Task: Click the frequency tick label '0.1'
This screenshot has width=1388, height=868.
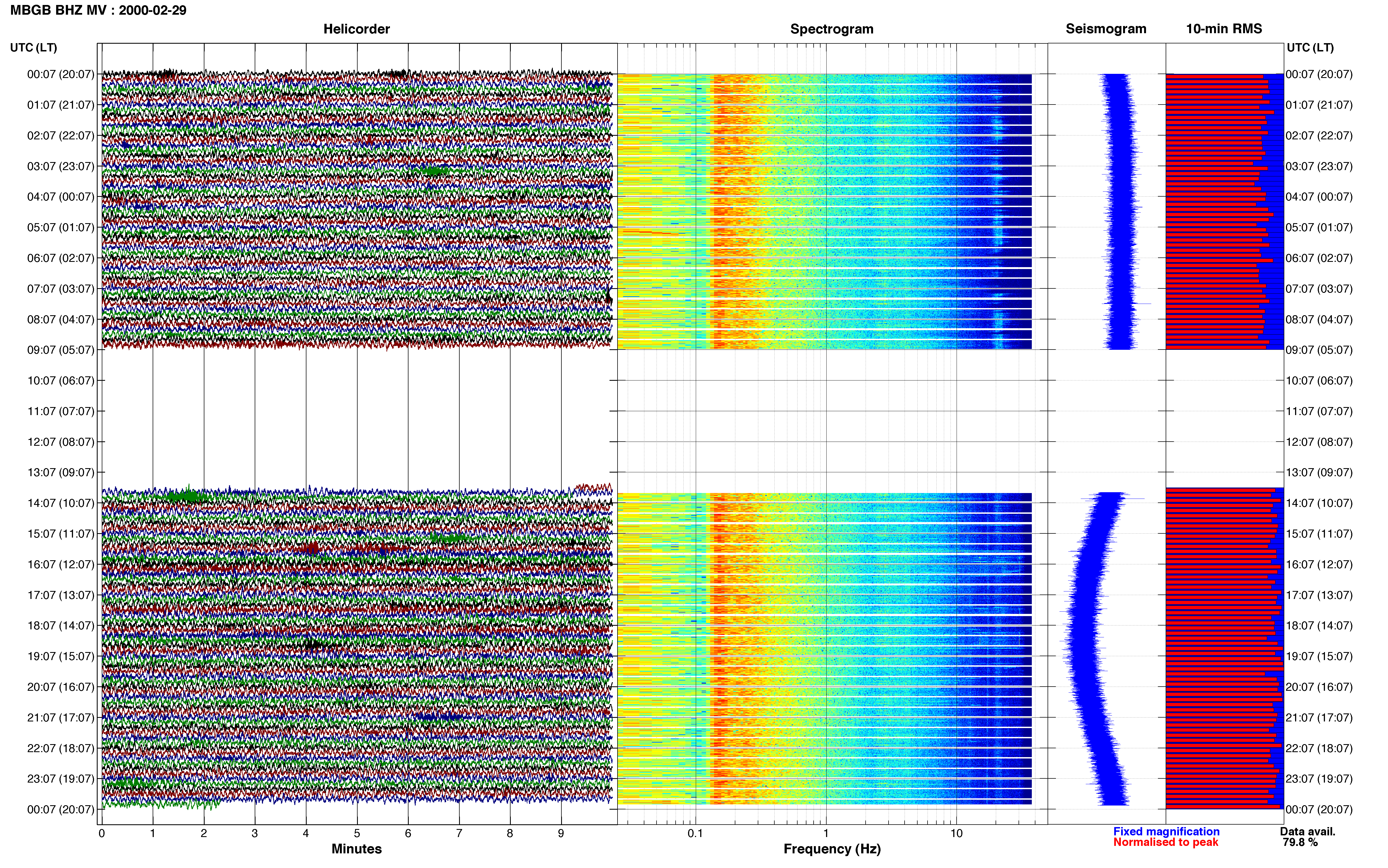Action: tap(695, 833)
